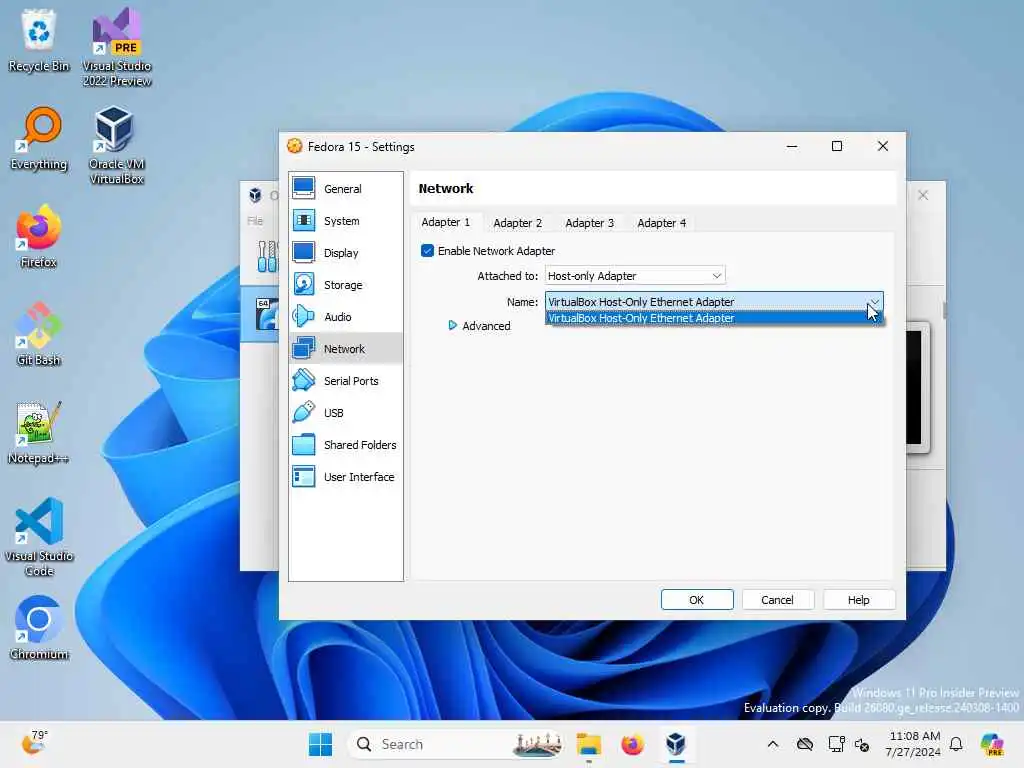Viewport: 1024px width, 768px height.
Task: Open Audio settings speaker icon
Action: [304, 316]
